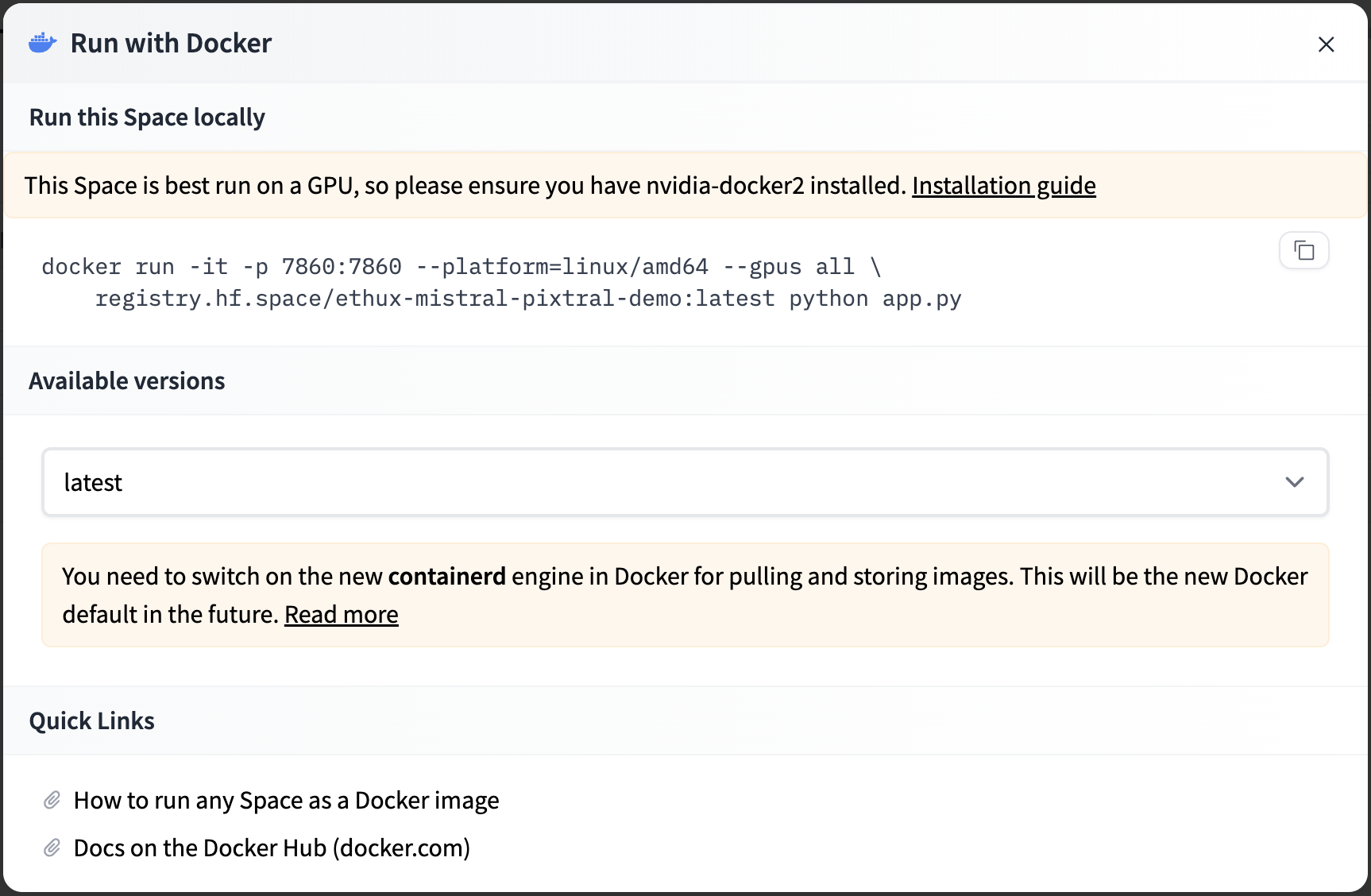Click the docker run command code block
This screenshot has width=1371, height=896.
point(501,282)
